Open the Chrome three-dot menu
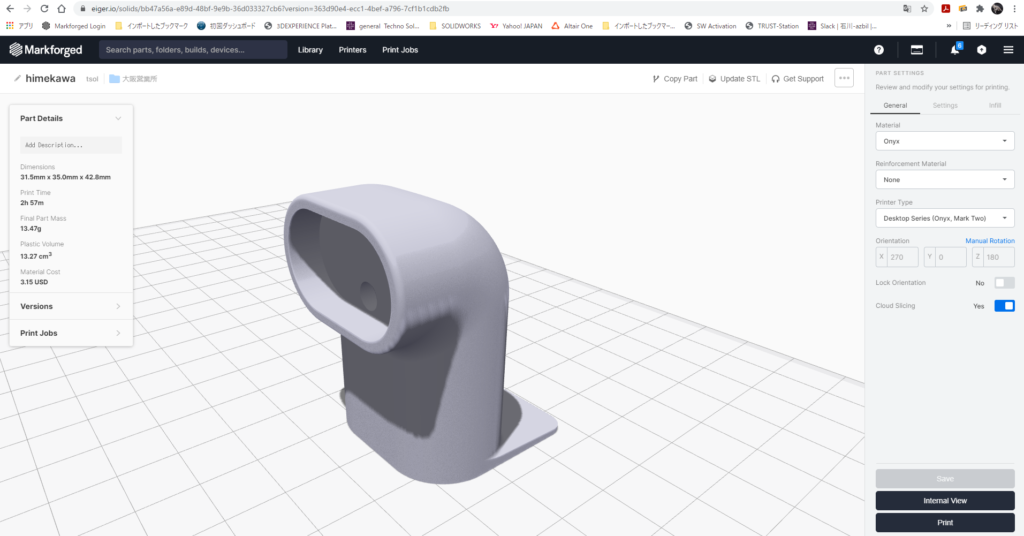 tap(1015, 8)
